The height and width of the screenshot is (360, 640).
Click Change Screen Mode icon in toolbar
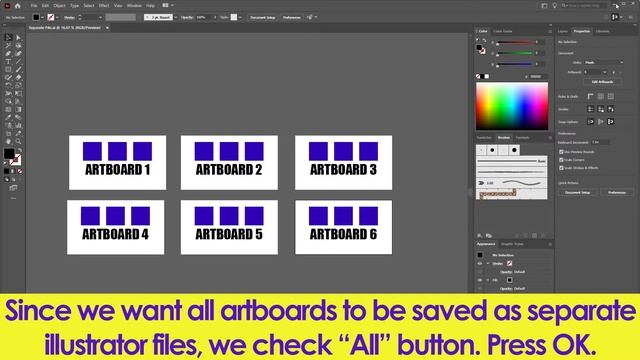coord(13,188)
